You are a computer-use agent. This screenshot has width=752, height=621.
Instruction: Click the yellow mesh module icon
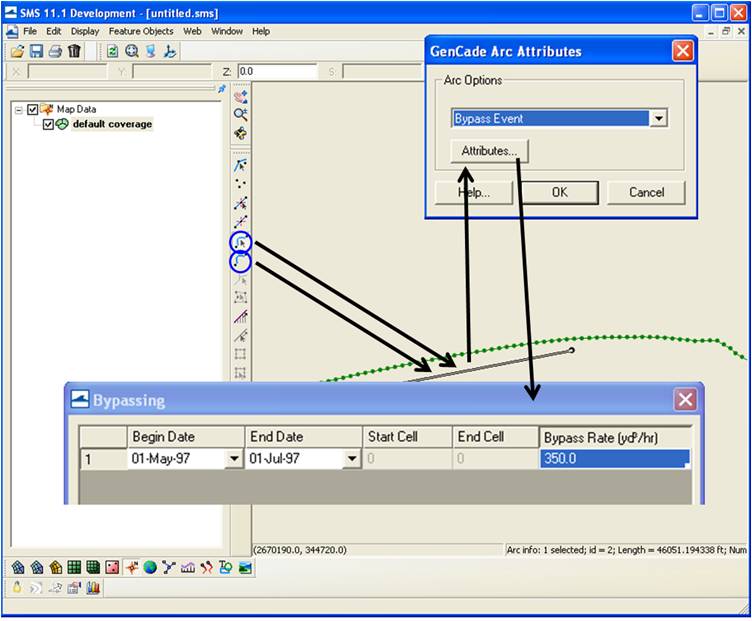pyautogui.click(x=55, y=568)
